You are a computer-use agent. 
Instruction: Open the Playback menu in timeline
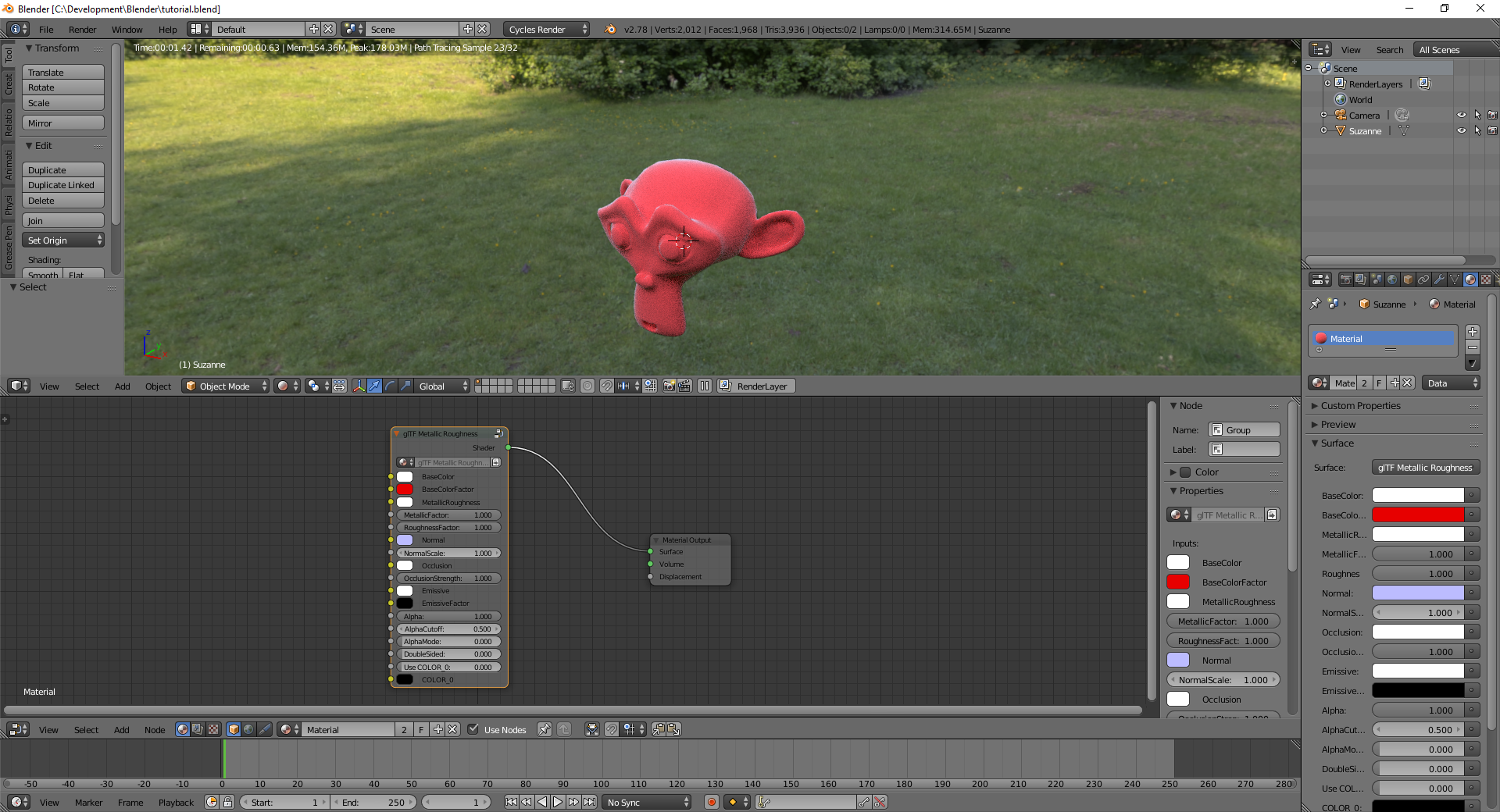(x=176, y=802)
